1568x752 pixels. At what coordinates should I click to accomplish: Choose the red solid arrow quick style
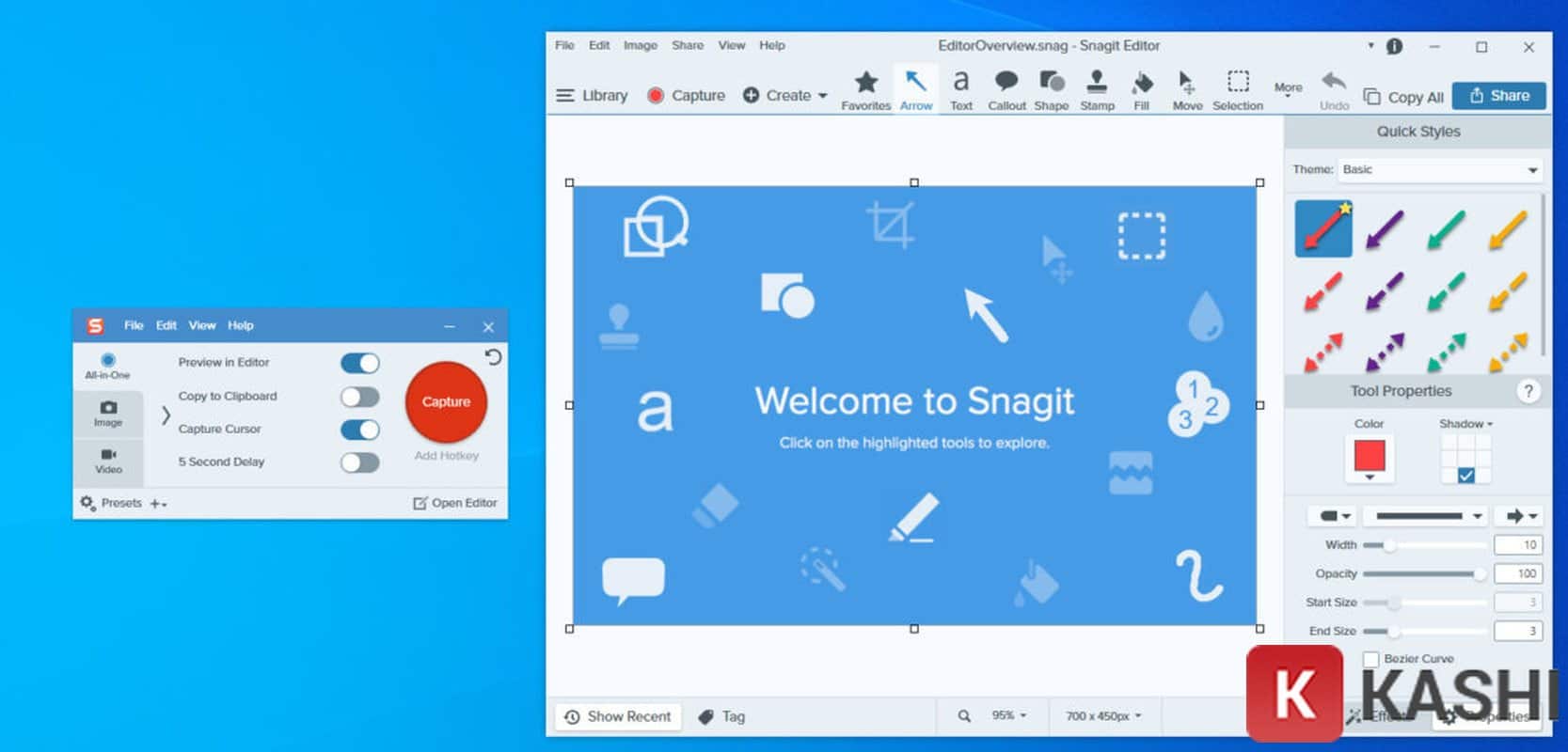click(1323, 227)
